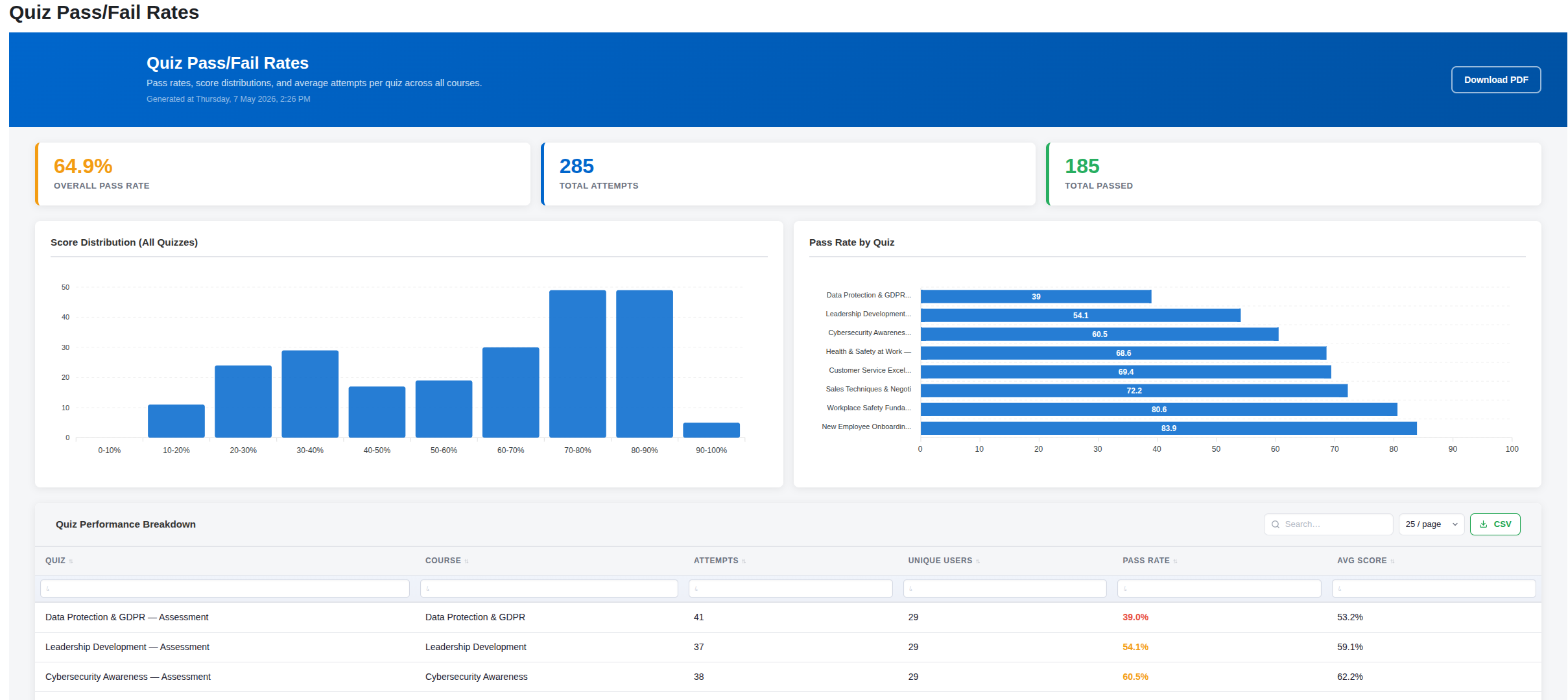Viewport: 1568px width, 700px height.
Task: Export the table with the CSV button
Action: point(1495,524)
